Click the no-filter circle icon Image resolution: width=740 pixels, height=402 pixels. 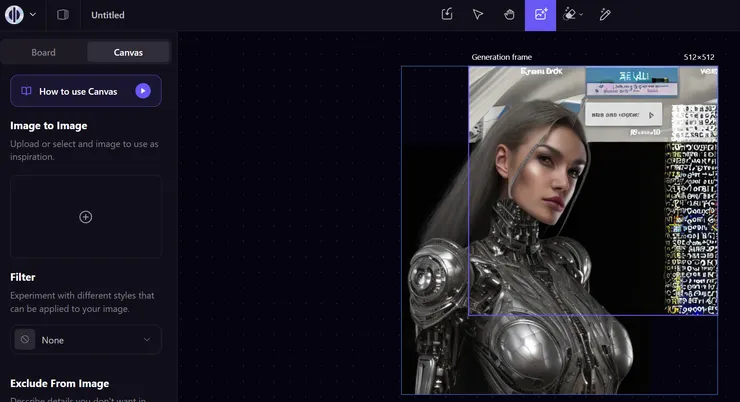pyautogui.click(x=25, y=339)
